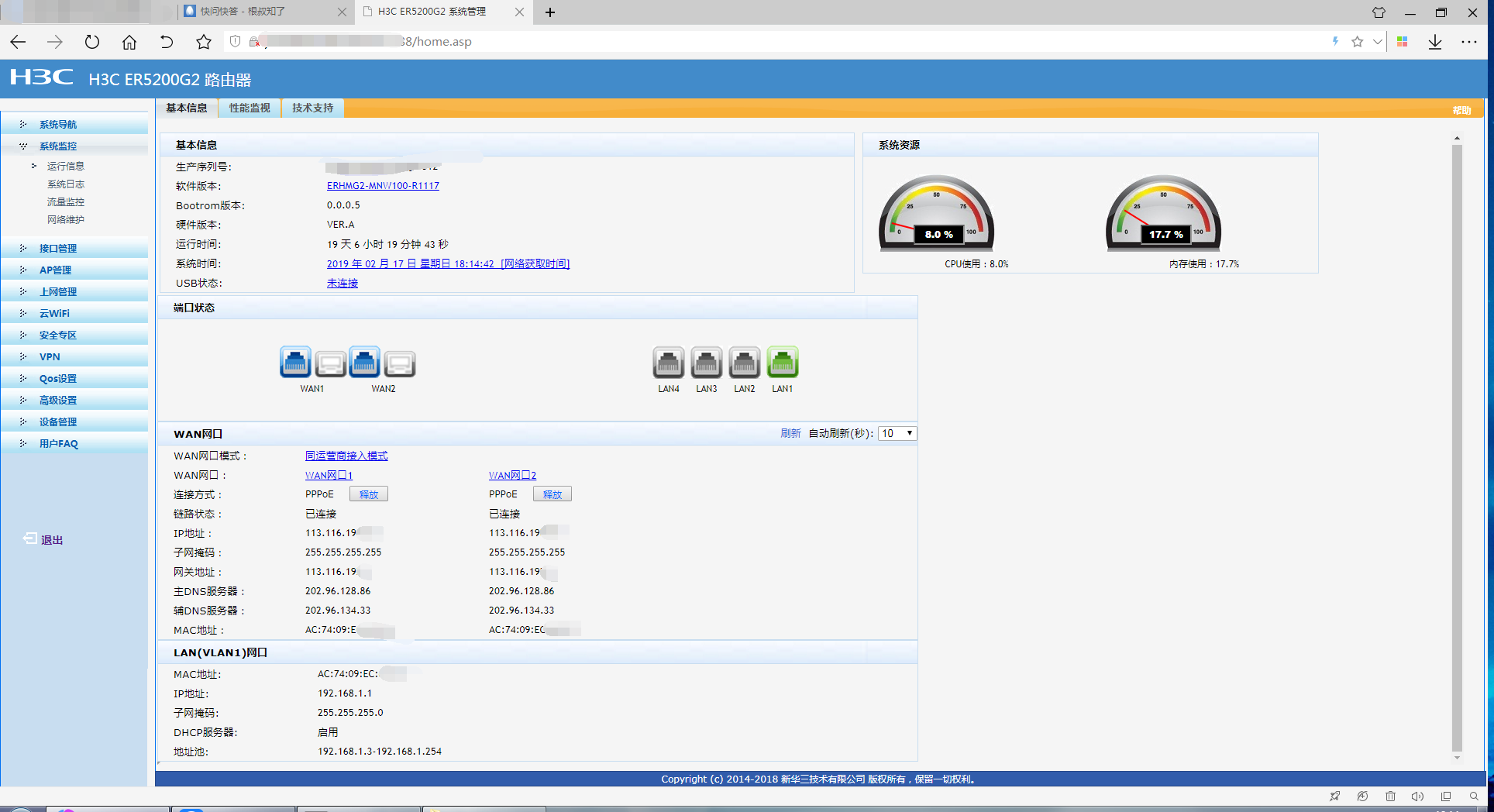Reload the page with the refresh icon

[92, 42]
